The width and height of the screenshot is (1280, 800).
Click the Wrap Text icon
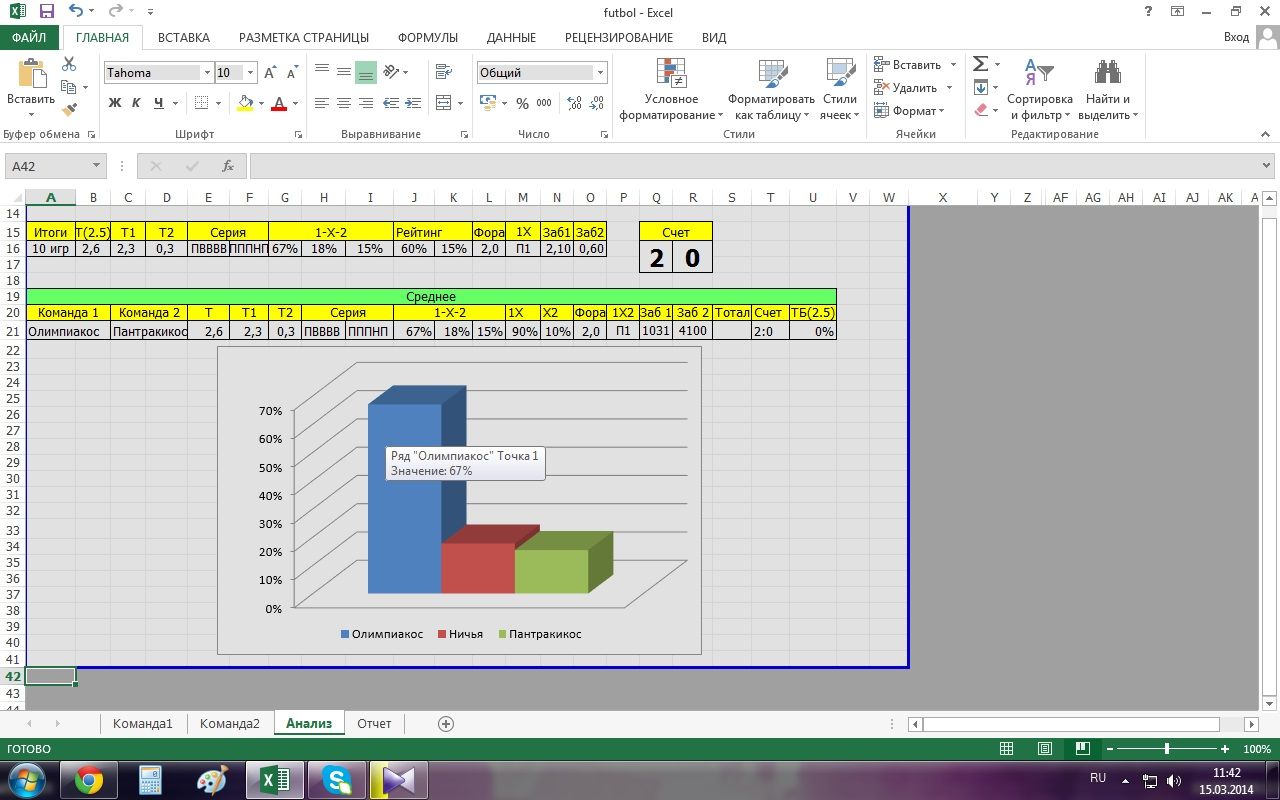442,72
